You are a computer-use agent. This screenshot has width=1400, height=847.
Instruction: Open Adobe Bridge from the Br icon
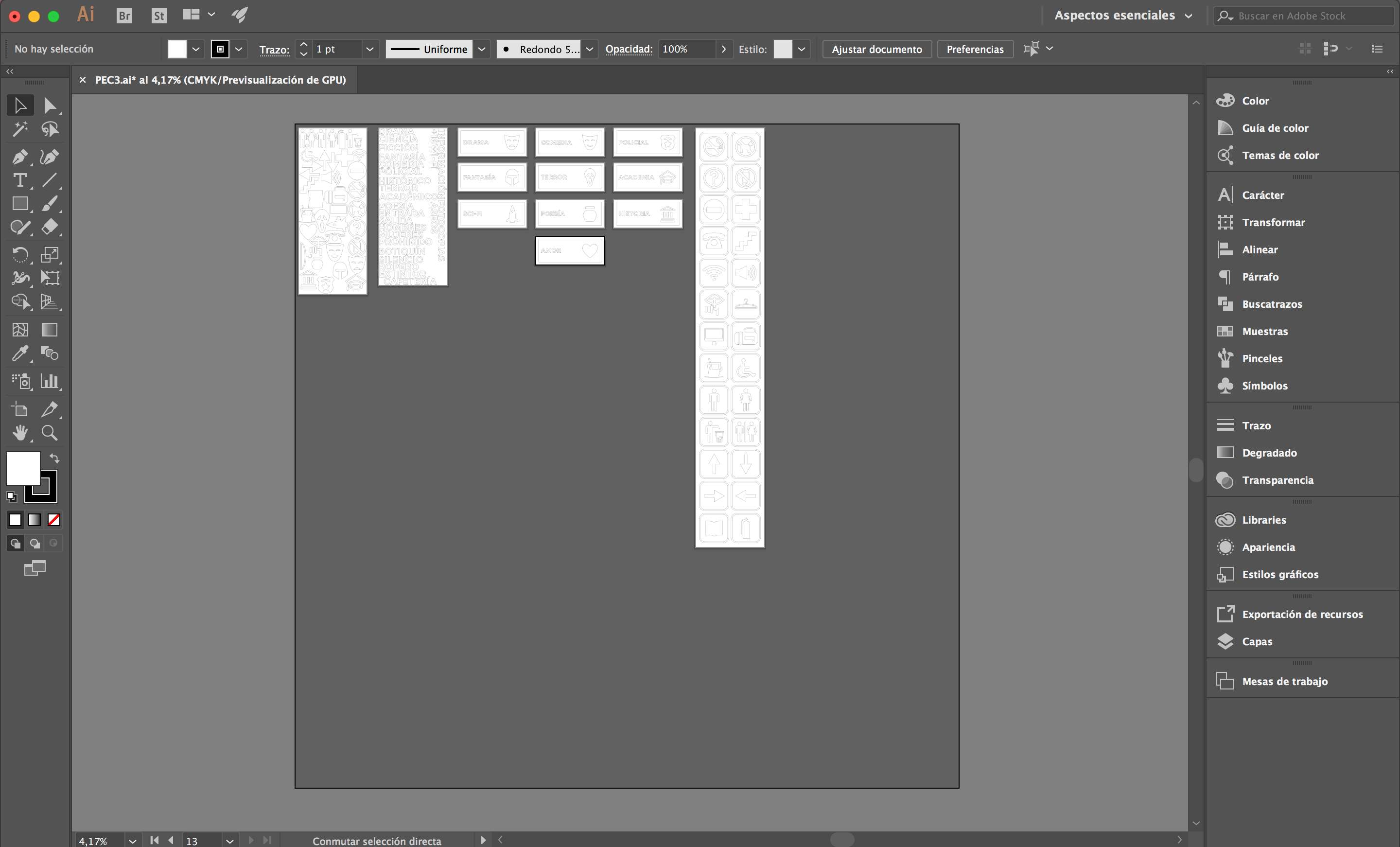coord(124,16)
